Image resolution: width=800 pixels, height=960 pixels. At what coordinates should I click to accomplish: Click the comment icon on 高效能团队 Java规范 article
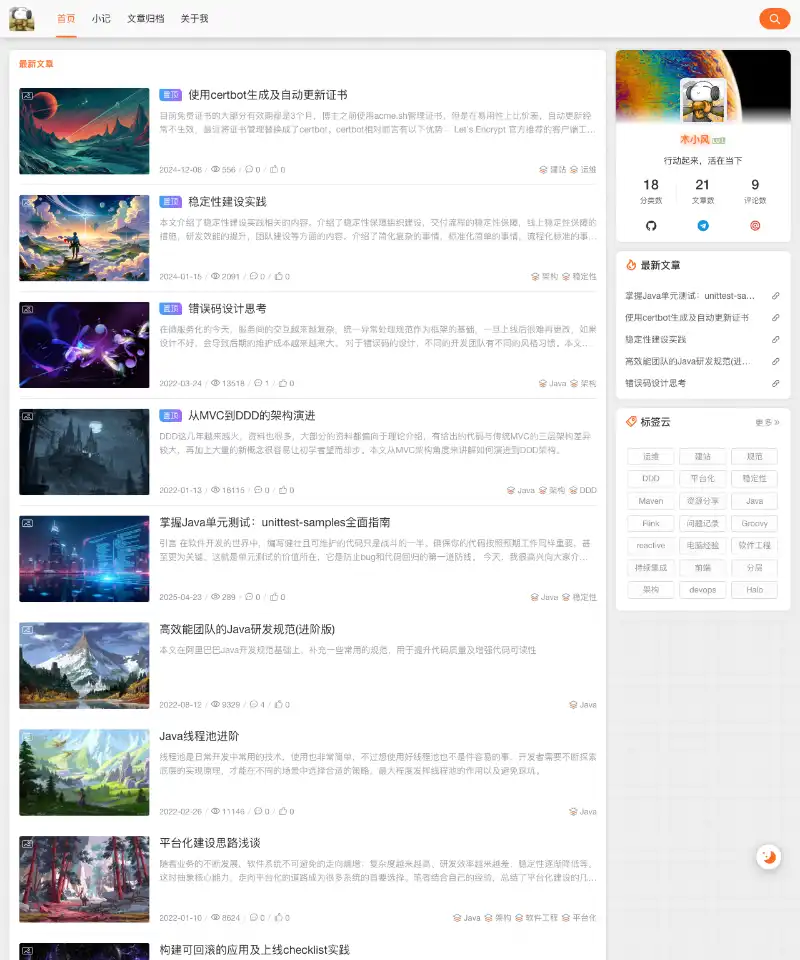(253, 705)
